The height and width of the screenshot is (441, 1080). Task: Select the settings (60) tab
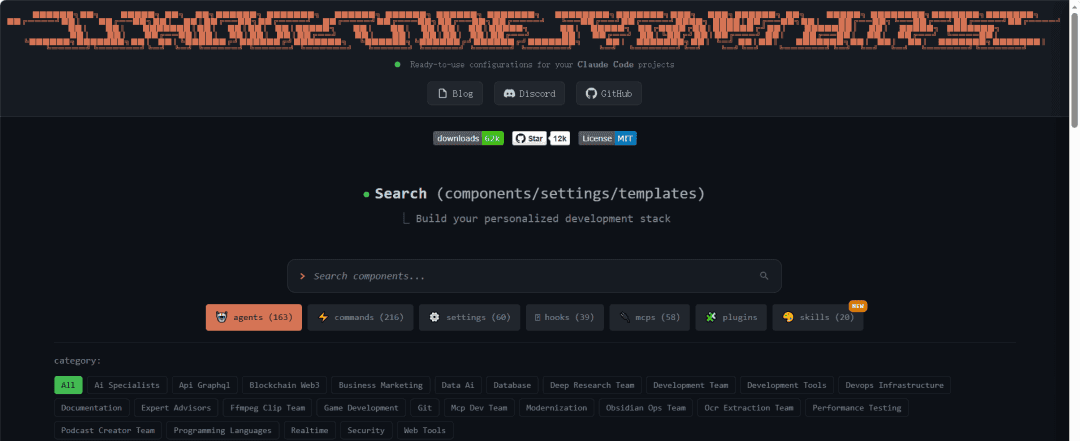(x=469, y=318)
